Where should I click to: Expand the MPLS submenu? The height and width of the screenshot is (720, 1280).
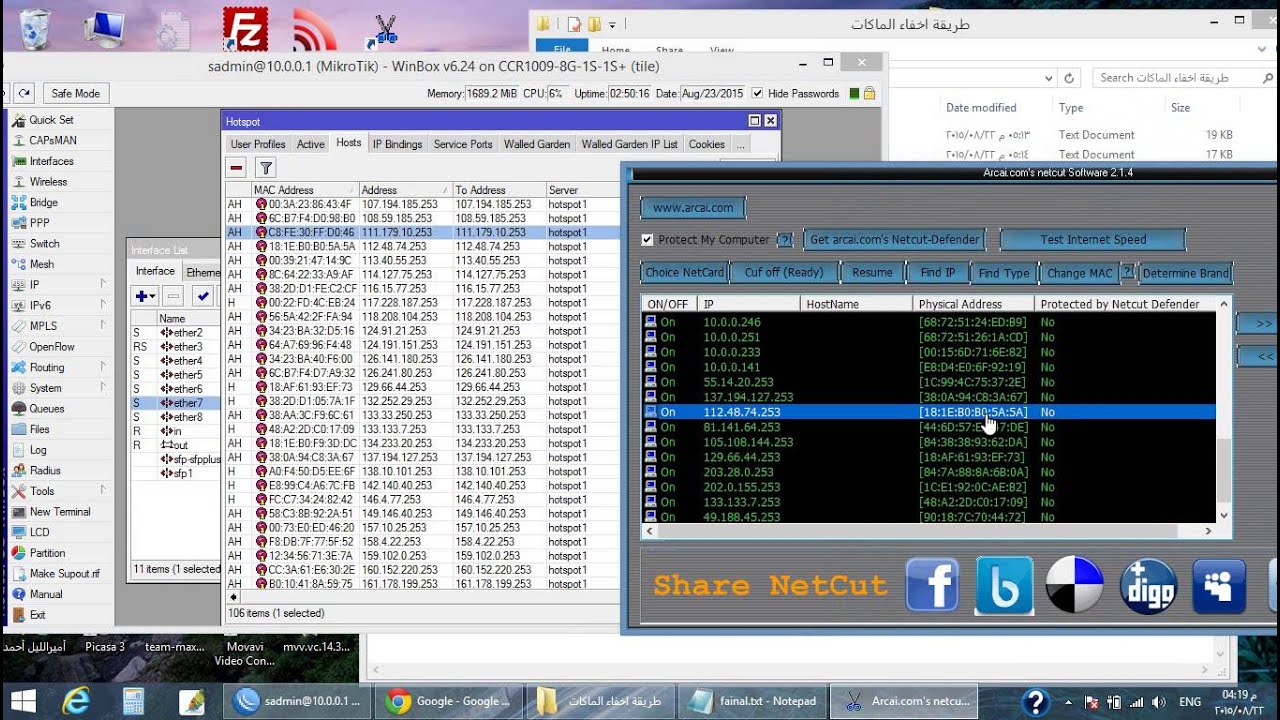point(103,326)
